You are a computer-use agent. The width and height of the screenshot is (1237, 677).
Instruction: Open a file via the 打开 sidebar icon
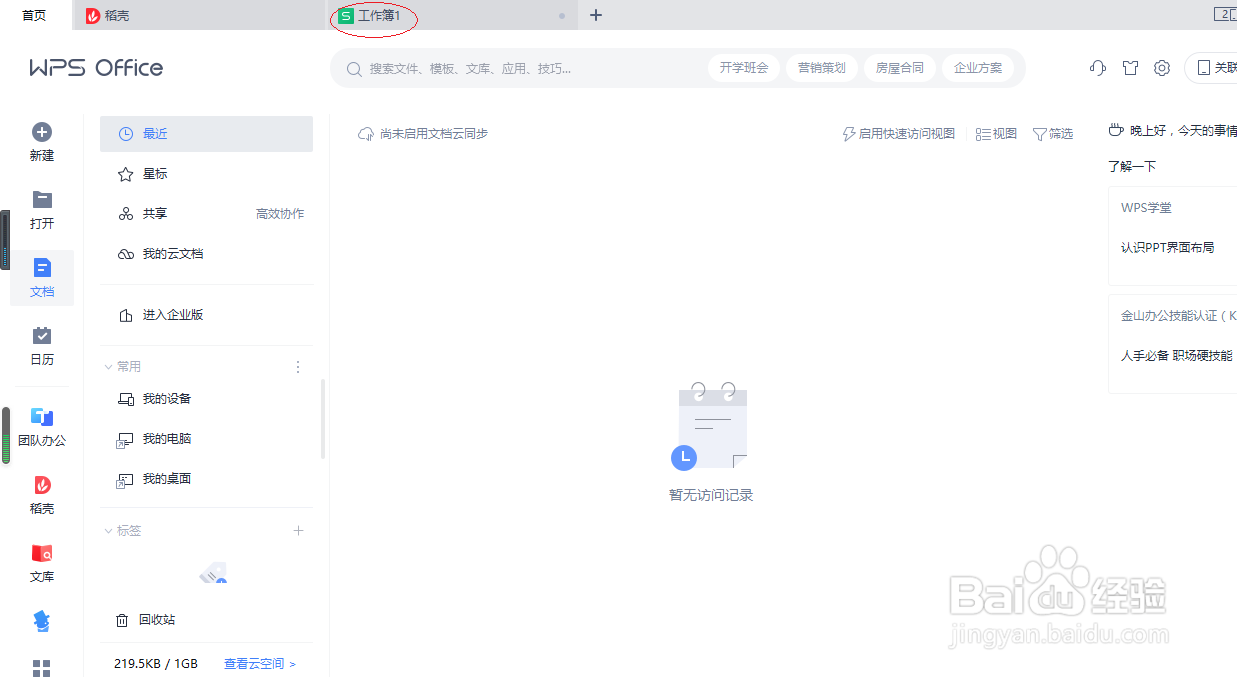point(41,200)
